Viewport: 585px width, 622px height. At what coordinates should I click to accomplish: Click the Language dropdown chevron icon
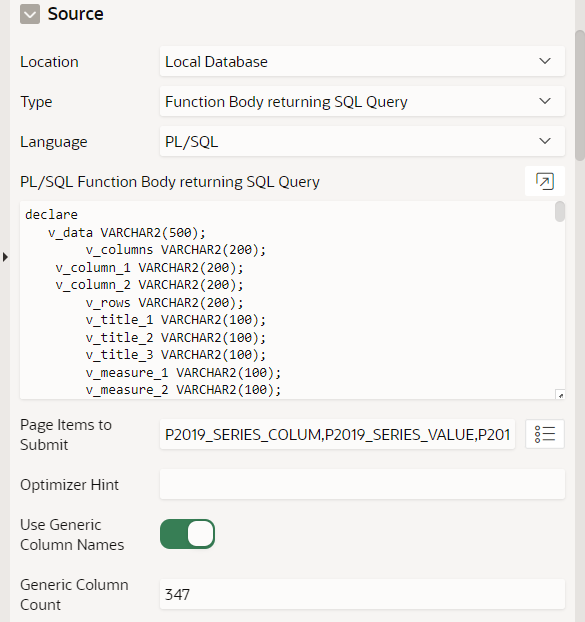pos(545,141)
